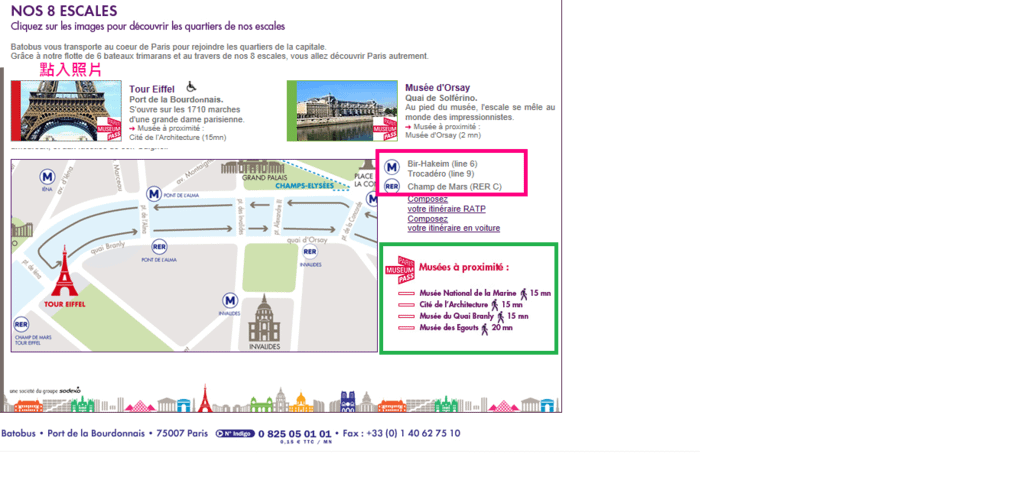Click the RER icon beside Champ de Mars

tap(392, 187)
